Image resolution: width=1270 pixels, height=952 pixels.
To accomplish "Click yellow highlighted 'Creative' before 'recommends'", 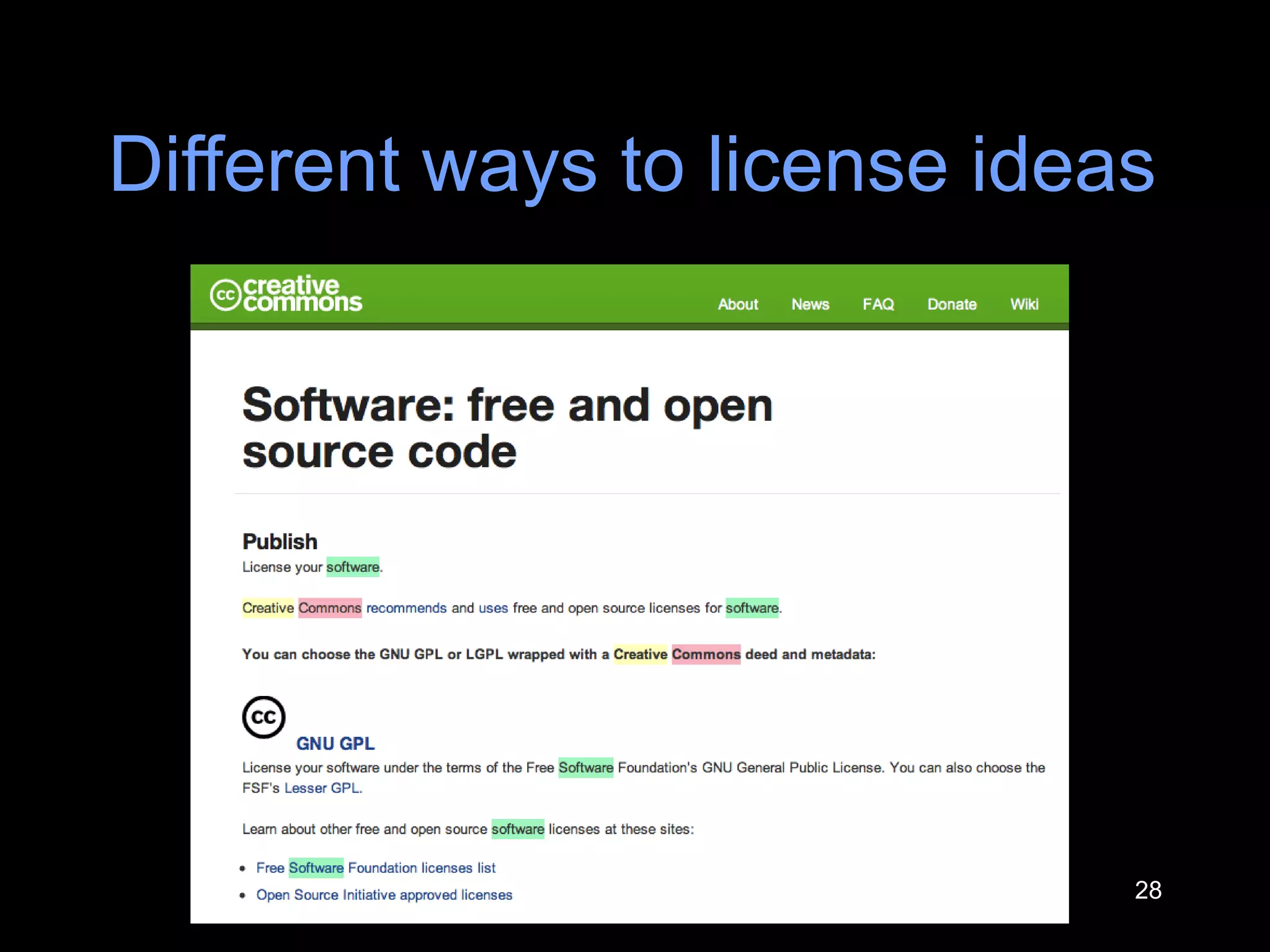I will [x=268, y=608].
